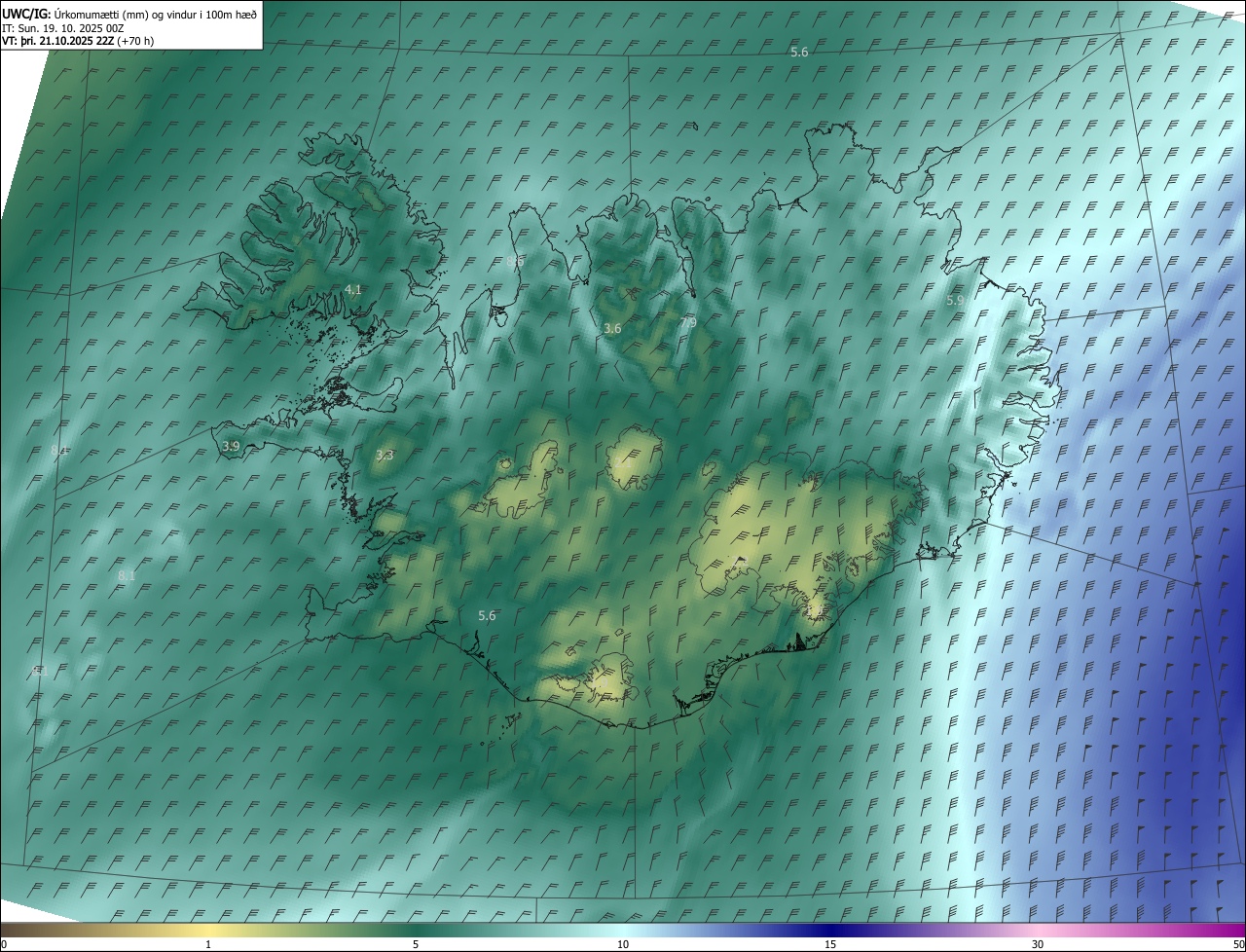Click the 7.9 value in north Iceland
1246x952 pixels.
(x=688, y=322)
